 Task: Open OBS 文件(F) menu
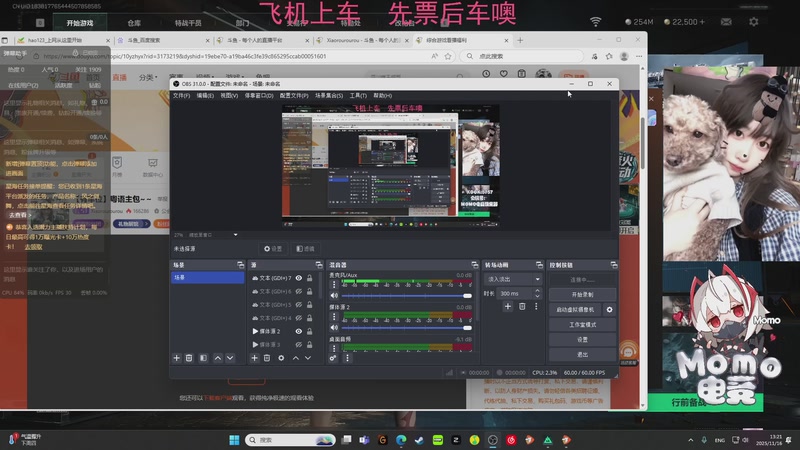pos(181,95)
